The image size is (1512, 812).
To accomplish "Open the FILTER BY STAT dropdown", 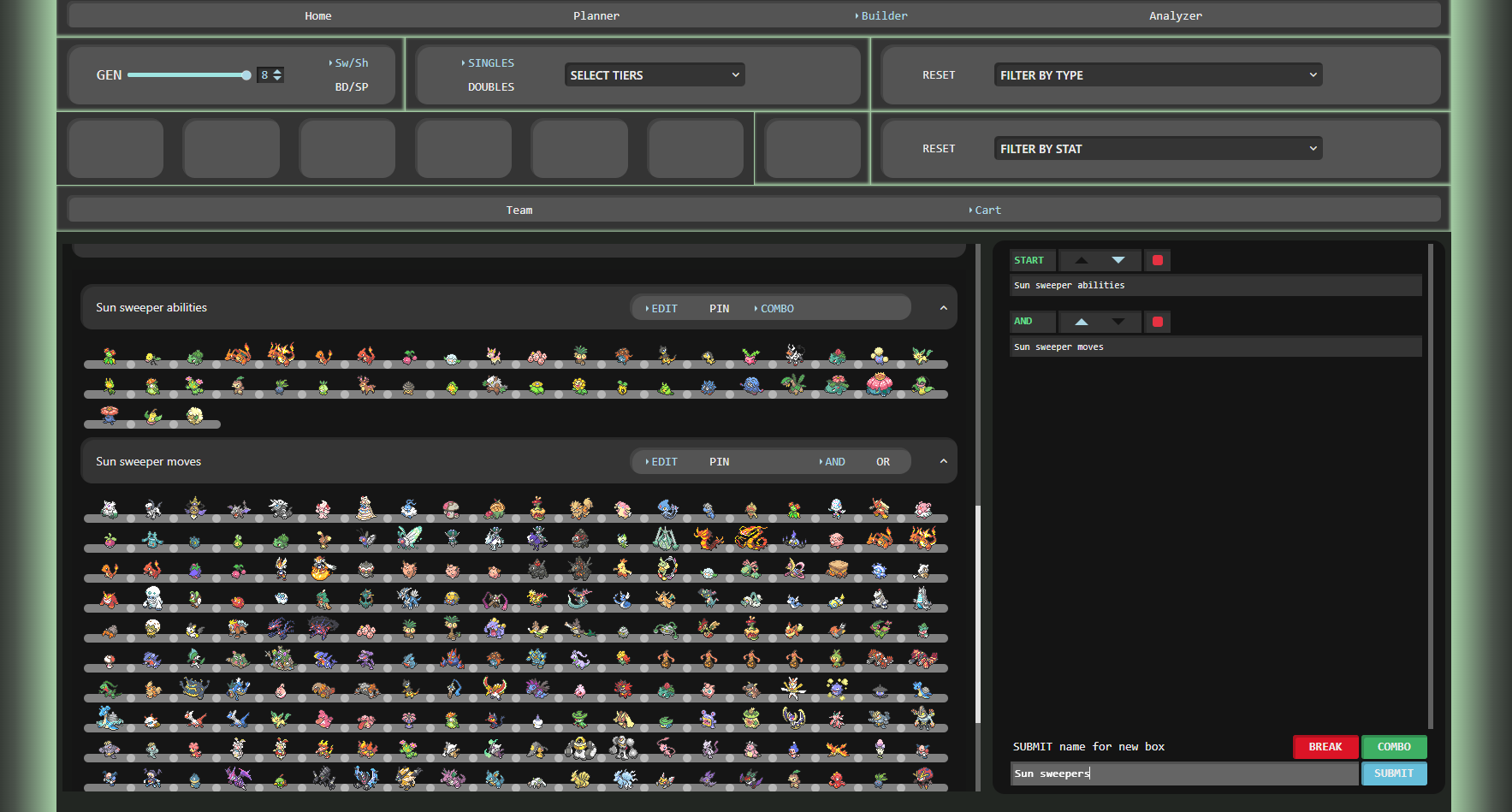I will 1158,149.
